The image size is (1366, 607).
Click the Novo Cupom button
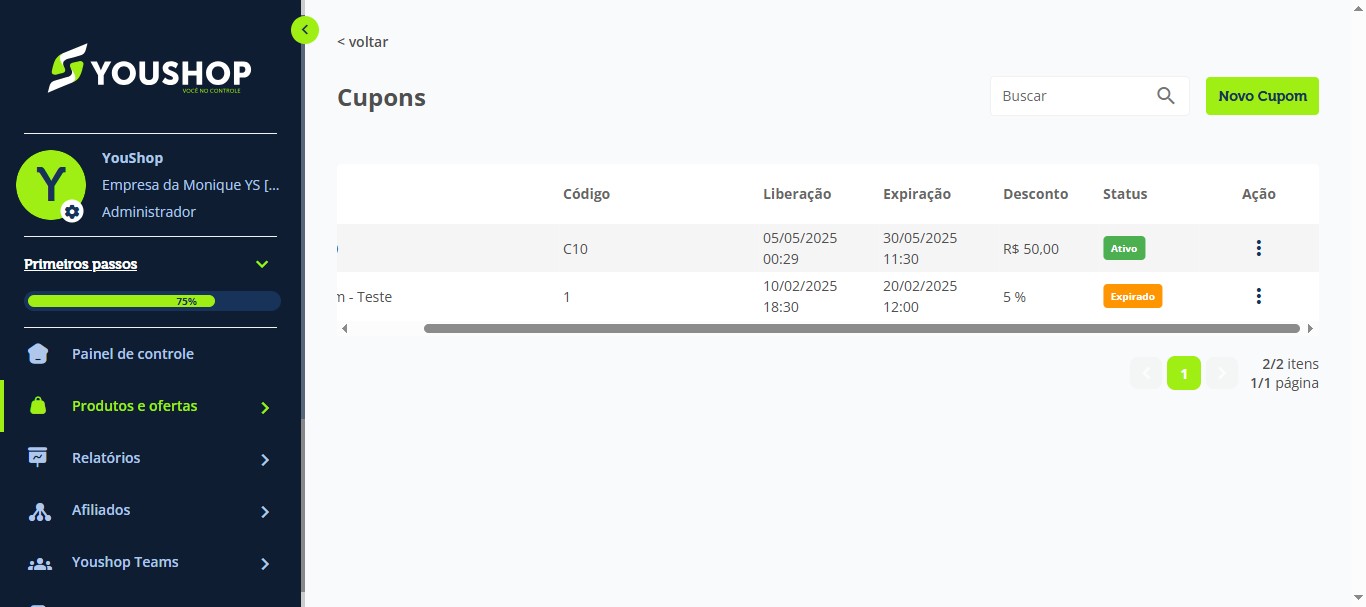click(x=1262, y=96)
